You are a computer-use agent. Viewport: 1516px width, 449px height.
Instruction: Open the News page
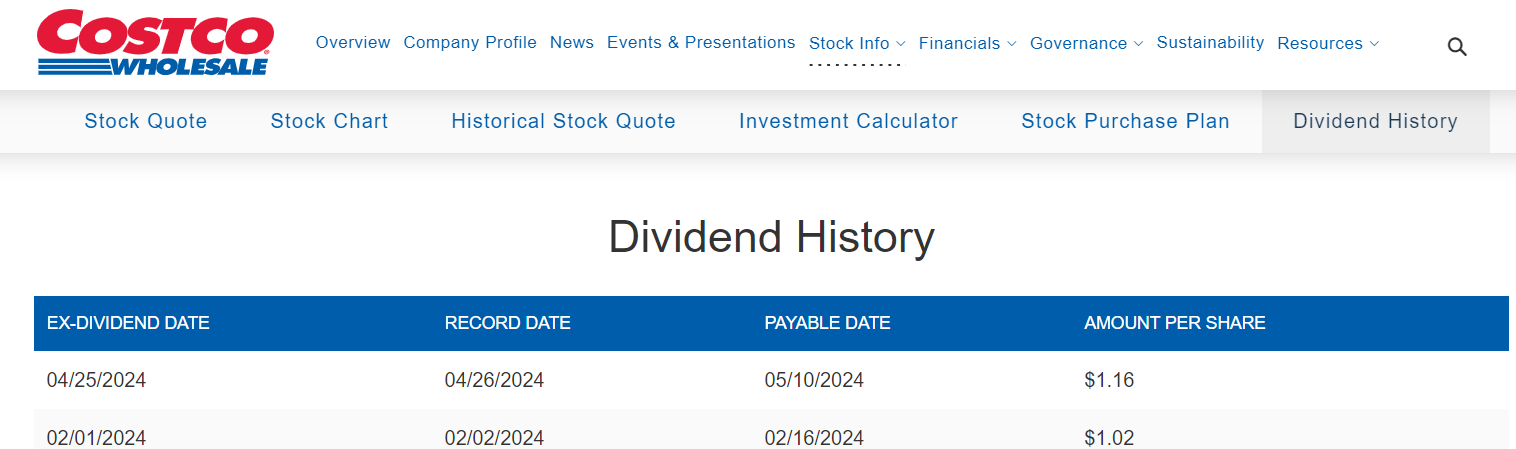[x=572, y=42]
